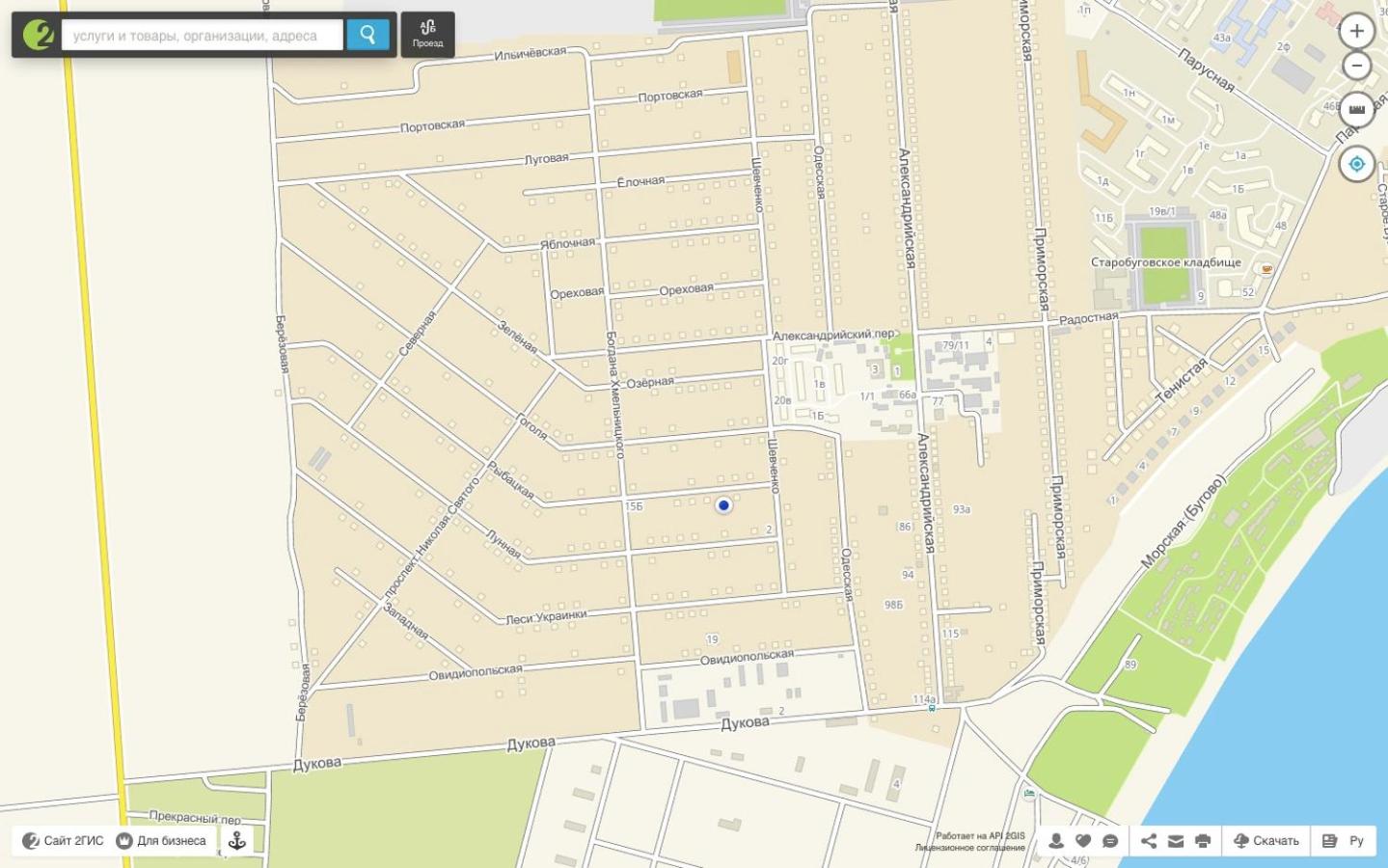The height and width of the screenshot is (868, 1388).
Task: Send map by email envelope icon
Action: click(1176, 841)
